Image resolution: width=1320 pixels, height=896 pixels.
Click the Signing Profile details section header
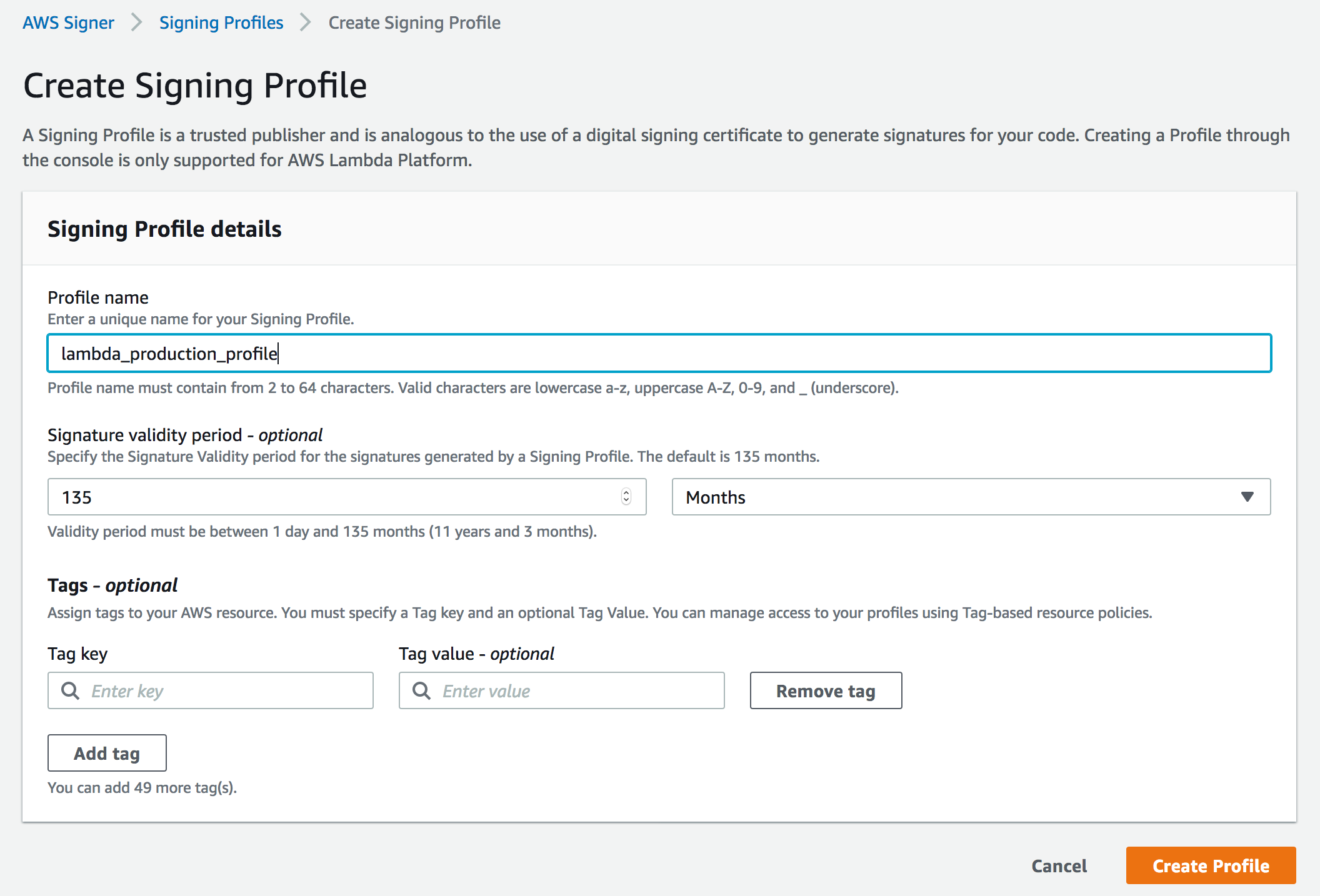(x=164, y=229)
